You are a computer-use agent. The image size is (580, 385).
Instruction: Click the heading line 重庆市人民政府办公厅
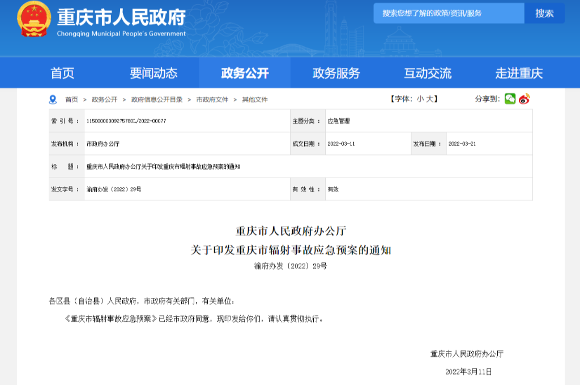[x=291, y=232]
